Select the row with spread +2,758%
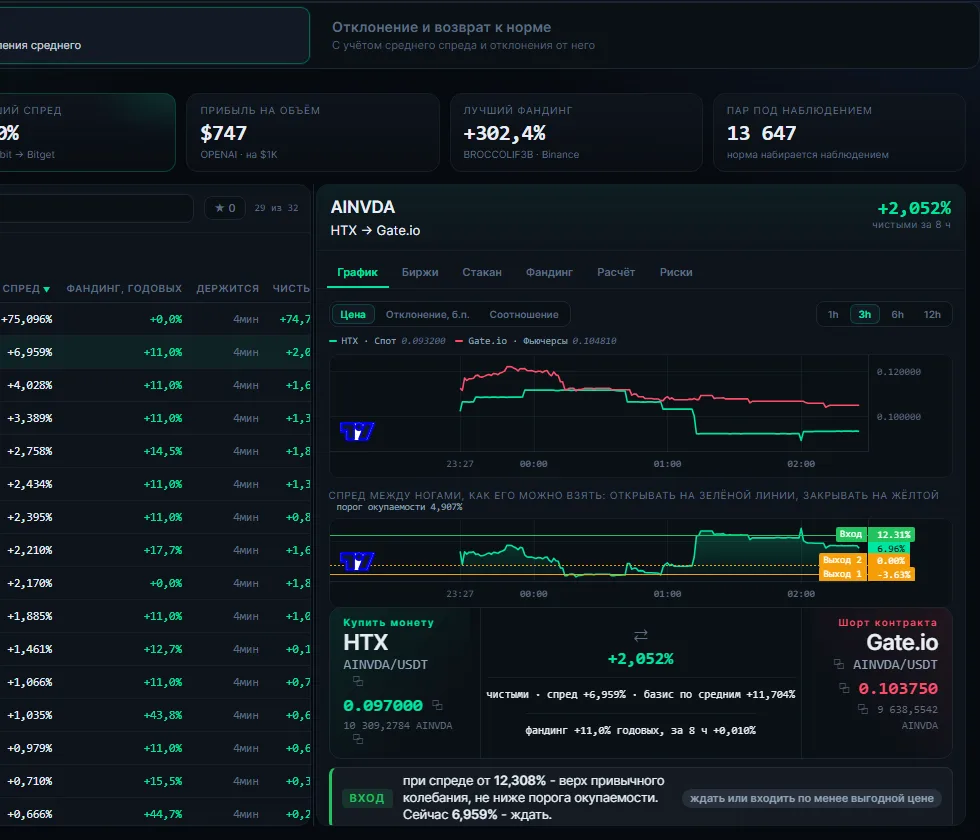Image resolution: width=980 pixels, height=840 pixels. 155,451
